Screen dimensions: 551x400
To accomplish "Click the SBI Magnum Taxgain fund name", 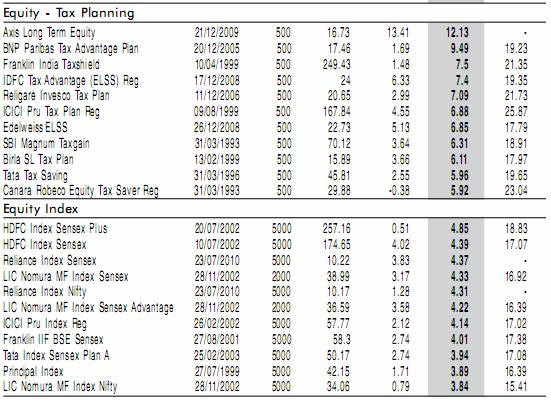I will click(46, 143).
